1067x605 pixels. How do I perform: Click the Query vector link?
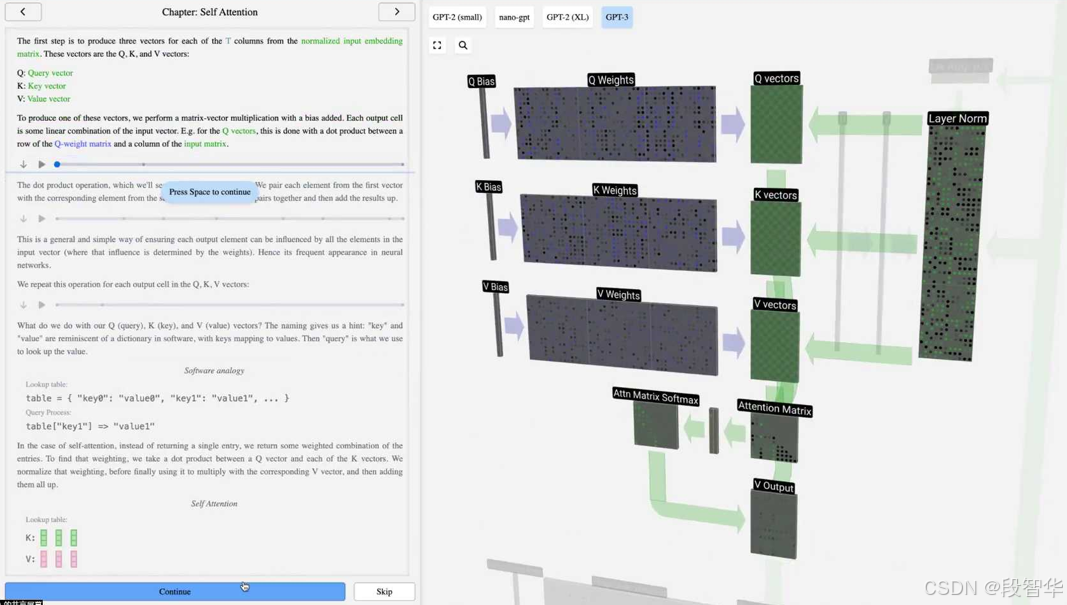pyautogui.click(x=50, y=73)
